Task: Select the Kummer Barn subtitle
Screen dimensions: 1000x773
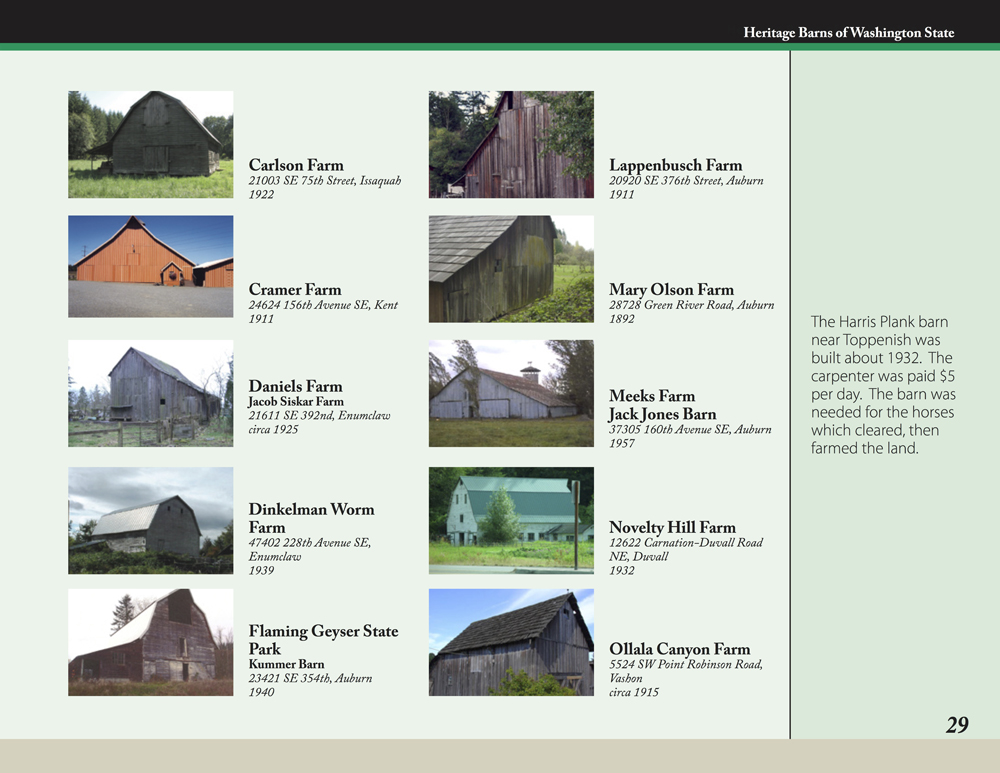Action: click(286, 664)
